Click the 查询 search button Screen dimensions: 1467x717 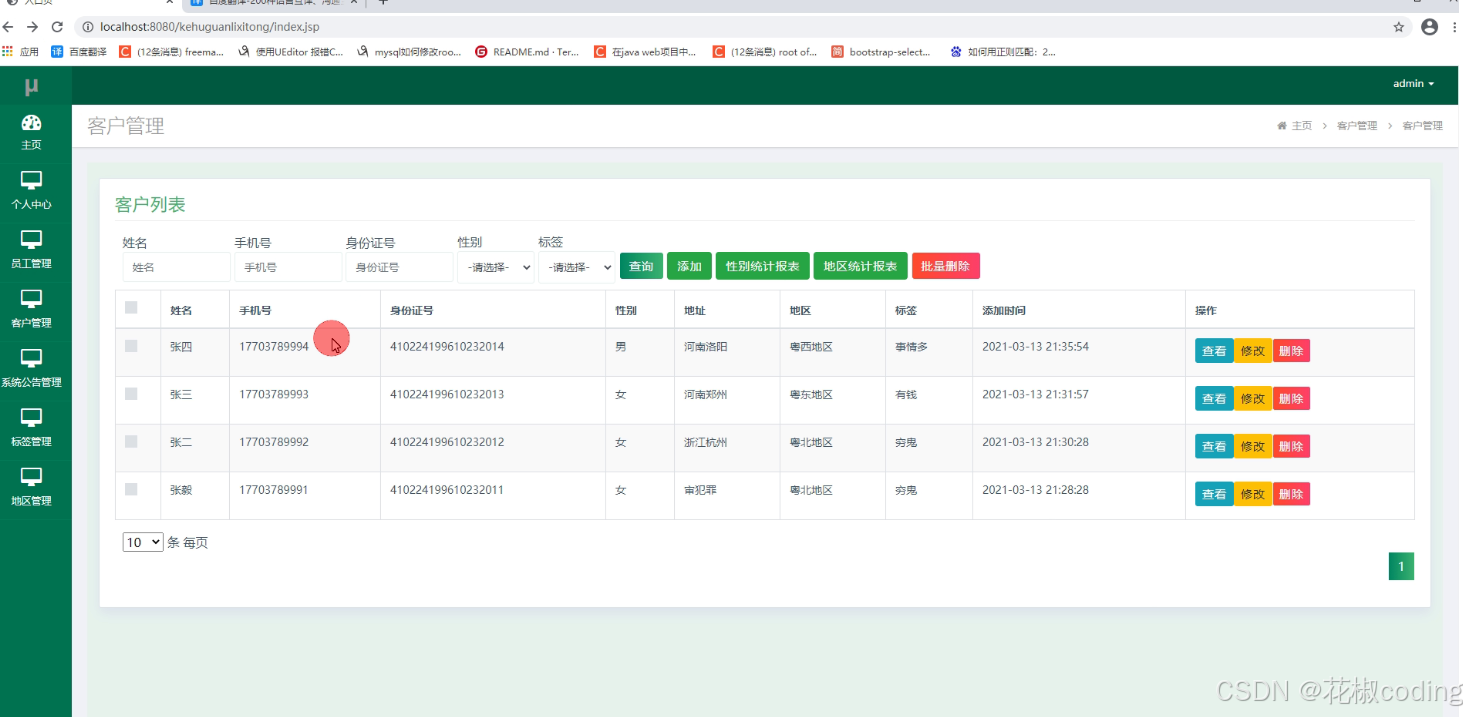click(641, 266)
